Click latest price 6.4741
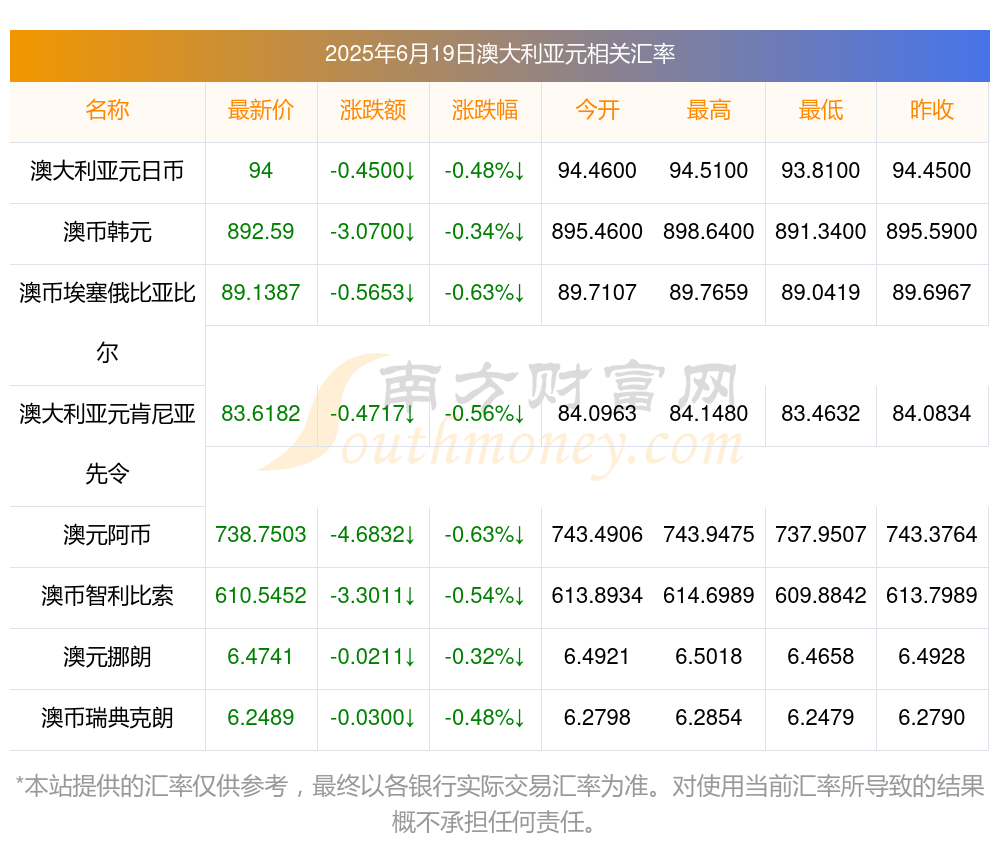 point(260,657)
